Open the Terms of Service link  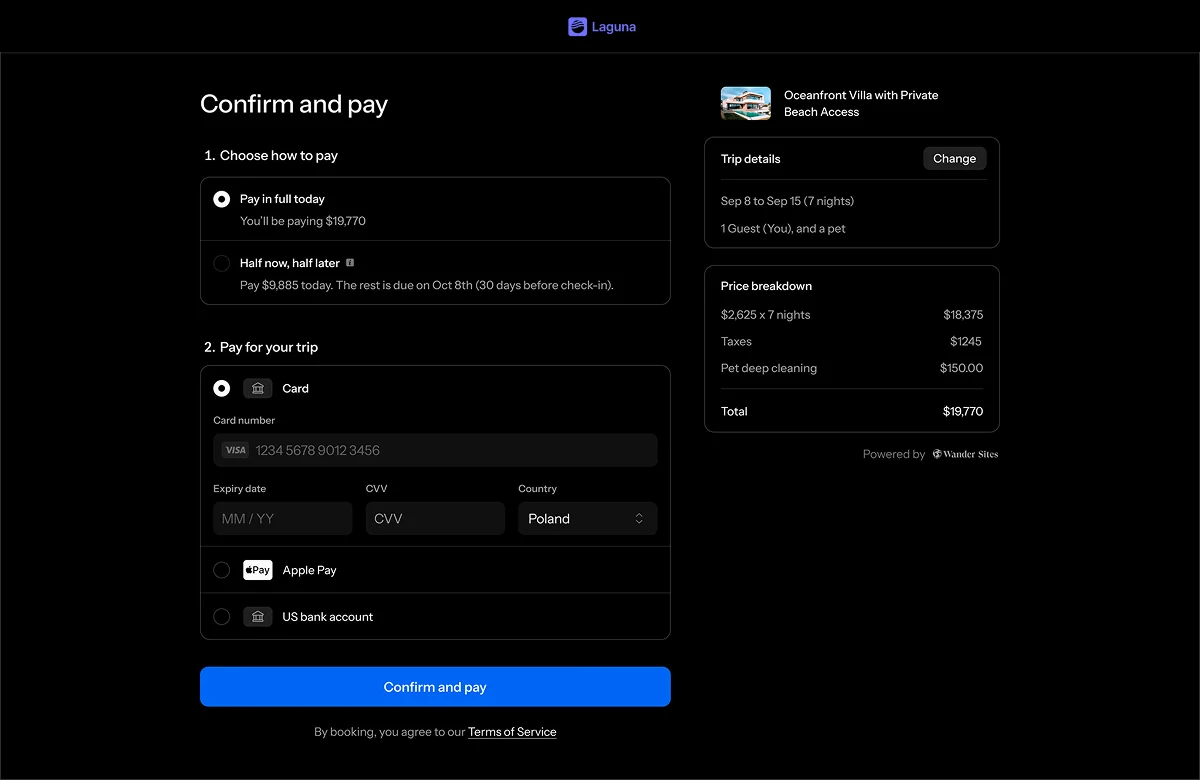(x=512, y=732)
